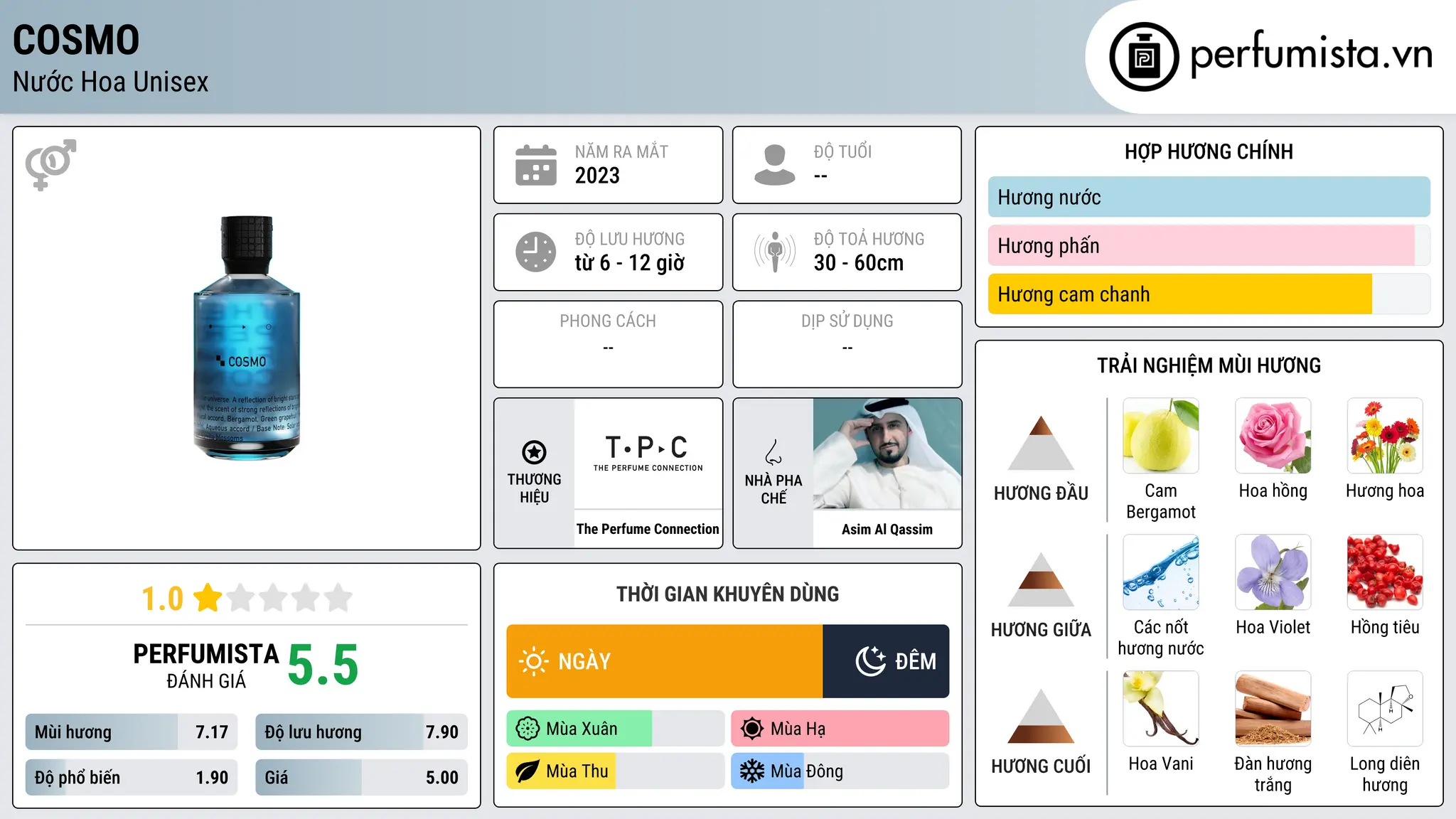Click the perfumista.vn bottle logo icon
This screenshot has height=819, width=1456.
coord(1144,57)
